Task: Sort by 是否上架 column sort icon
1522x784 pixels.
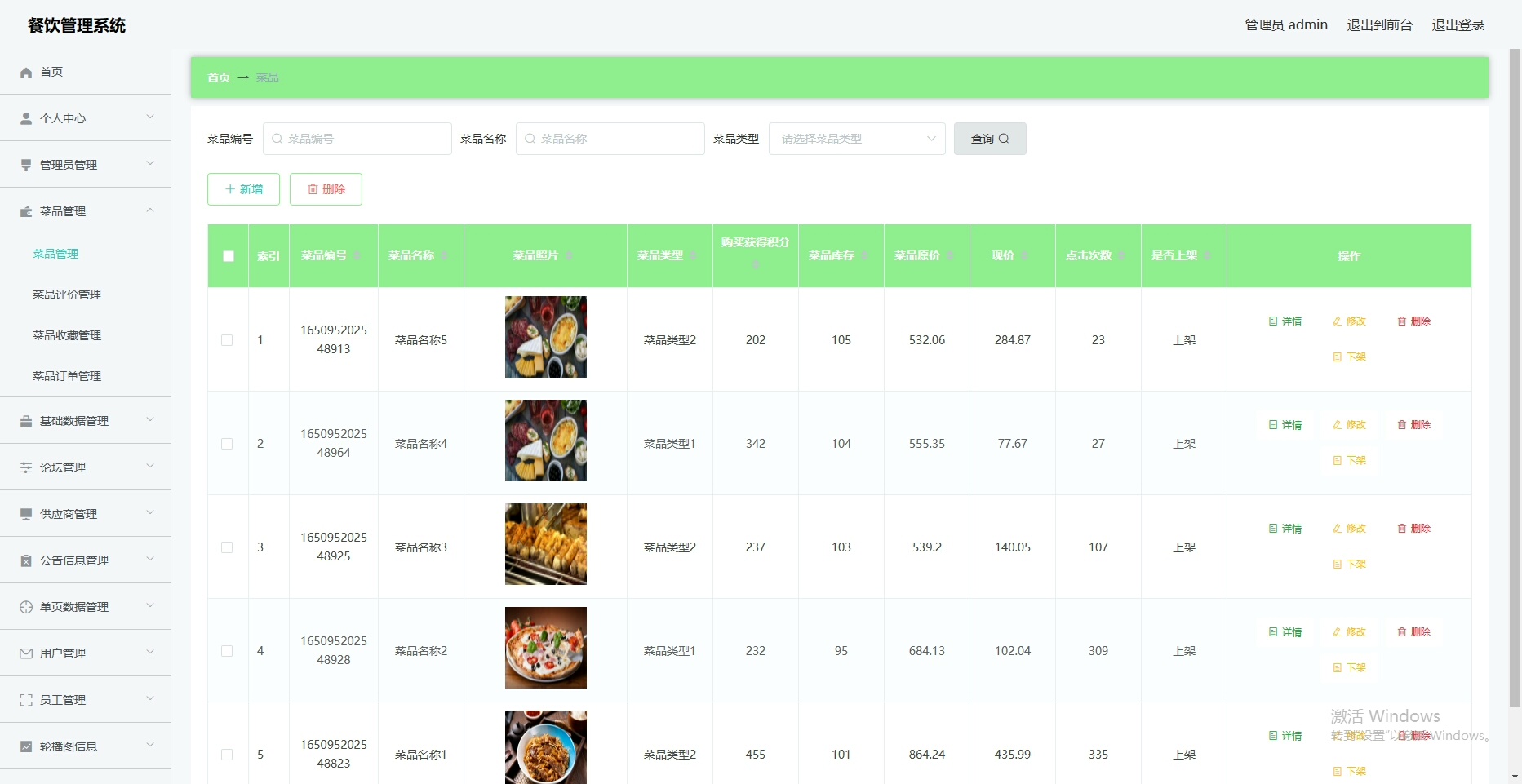Action: [1207, 256]
